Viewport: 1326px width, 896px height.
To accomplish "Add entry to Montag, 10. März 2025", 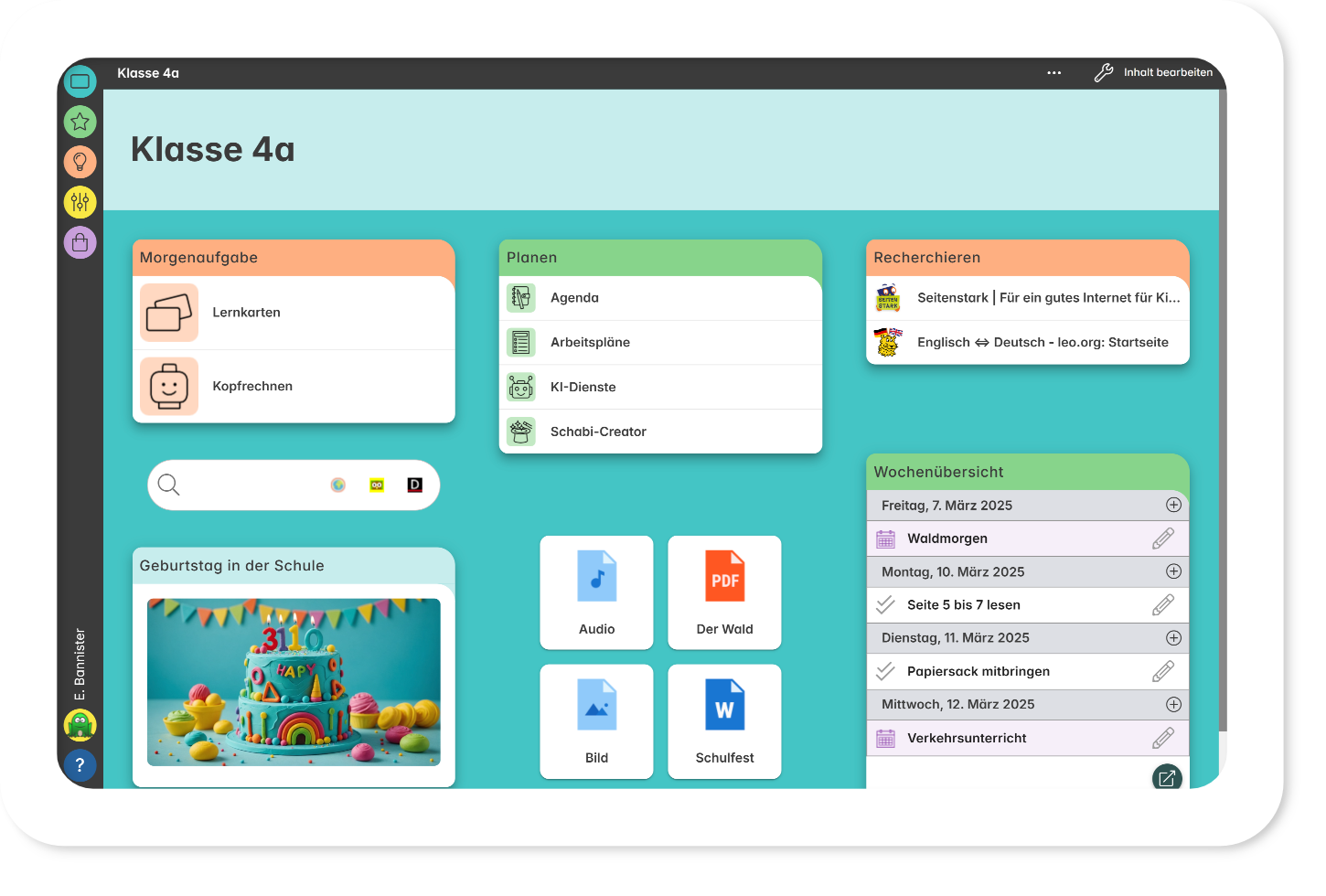I will pos(1173,572).
